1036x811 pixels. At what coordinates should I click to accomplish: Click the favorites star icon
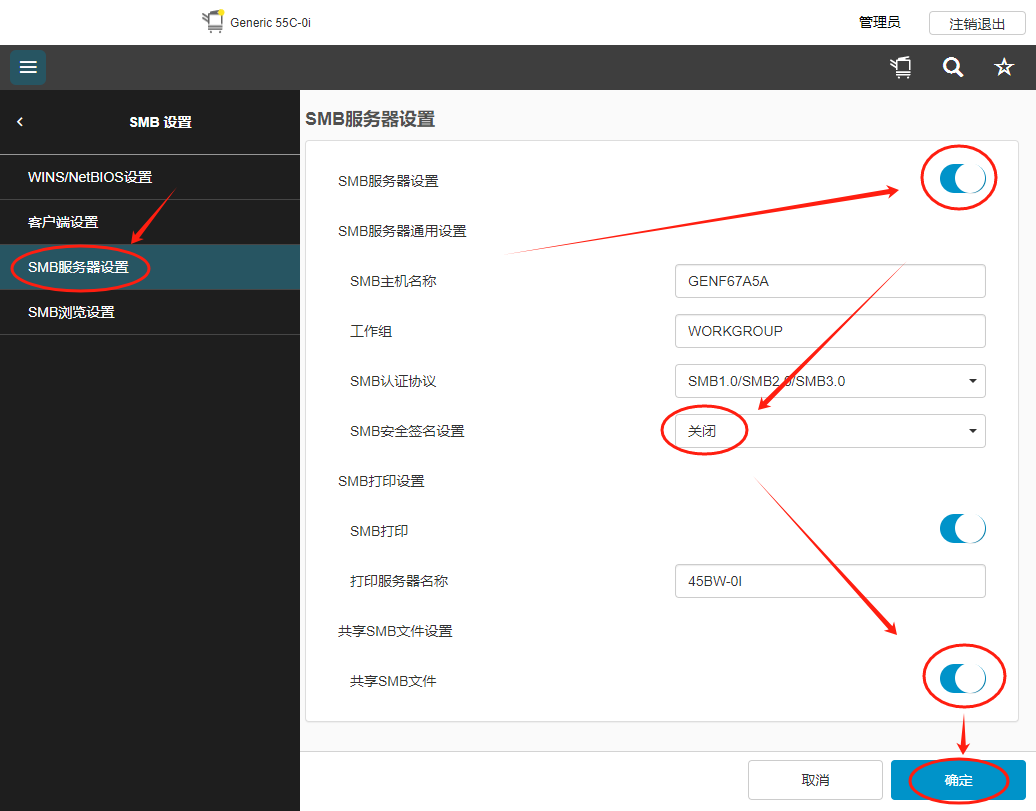pos(1003,67)
